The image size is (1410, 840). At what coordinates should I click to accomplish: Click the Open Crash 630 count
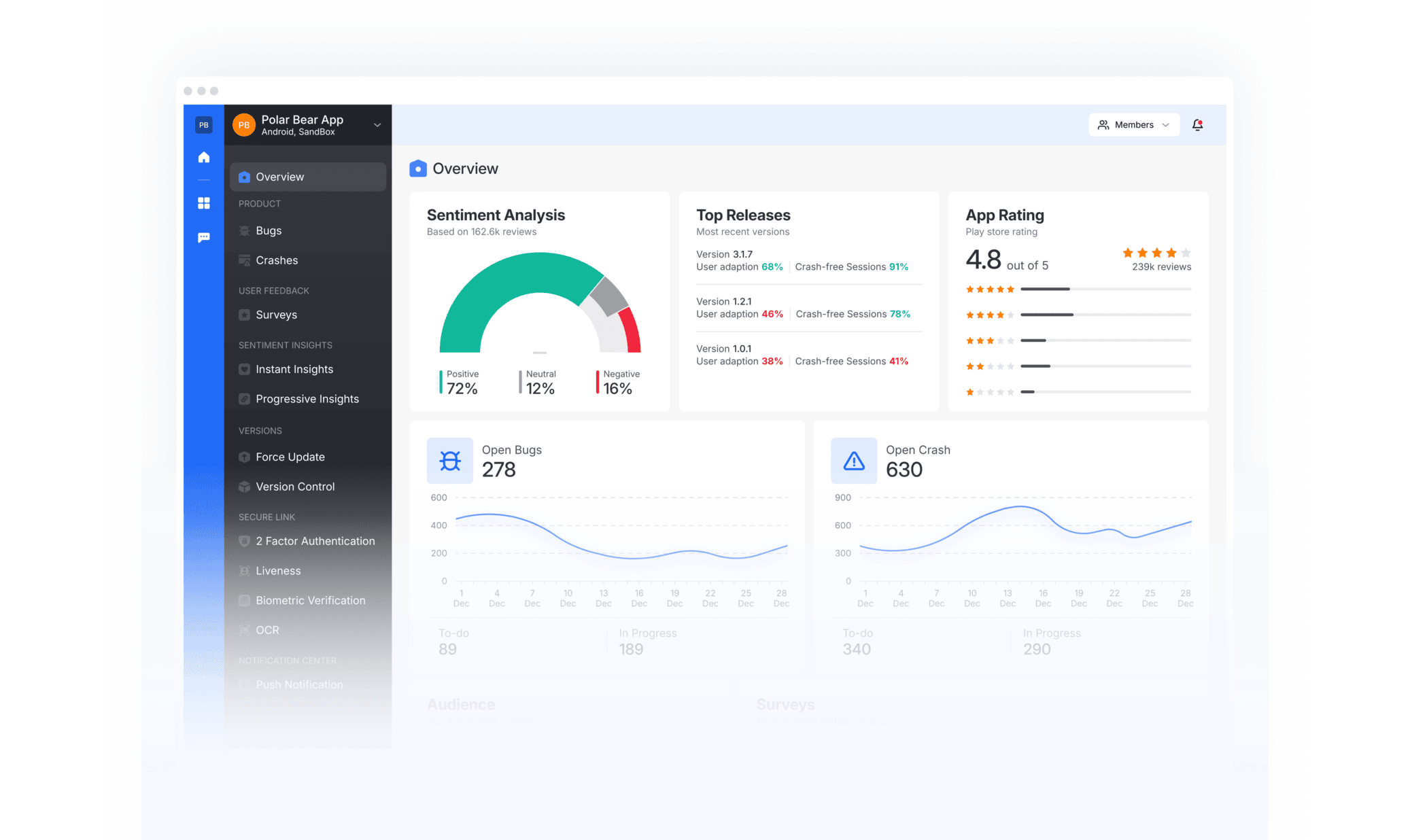904,470
